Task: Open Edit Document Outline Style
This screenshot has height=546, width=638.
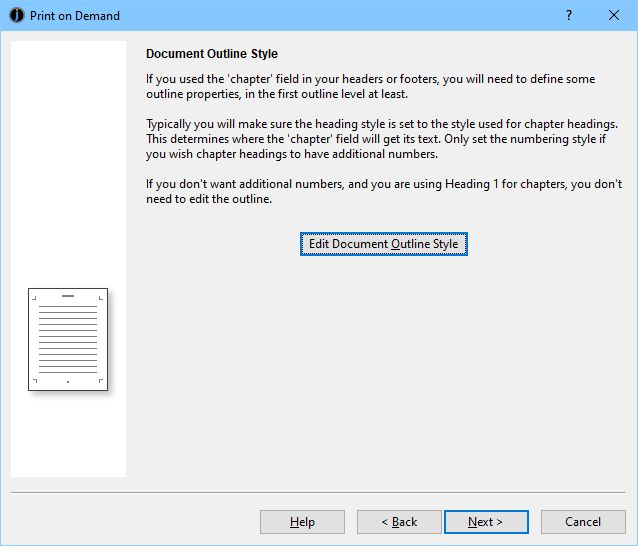Action: [383, 244]
